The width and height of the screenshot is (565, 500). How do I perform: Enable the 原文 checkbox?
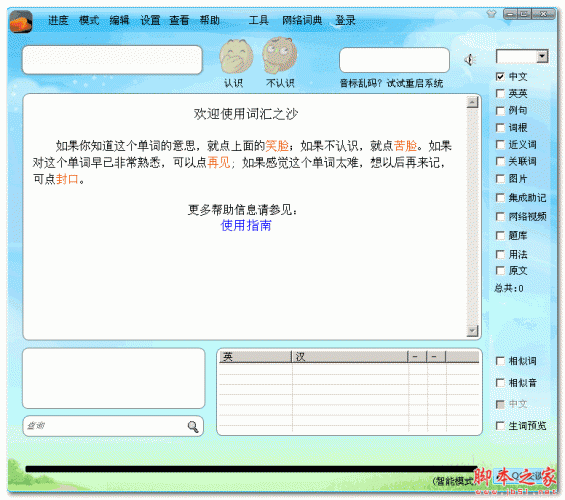coord(500,271)
